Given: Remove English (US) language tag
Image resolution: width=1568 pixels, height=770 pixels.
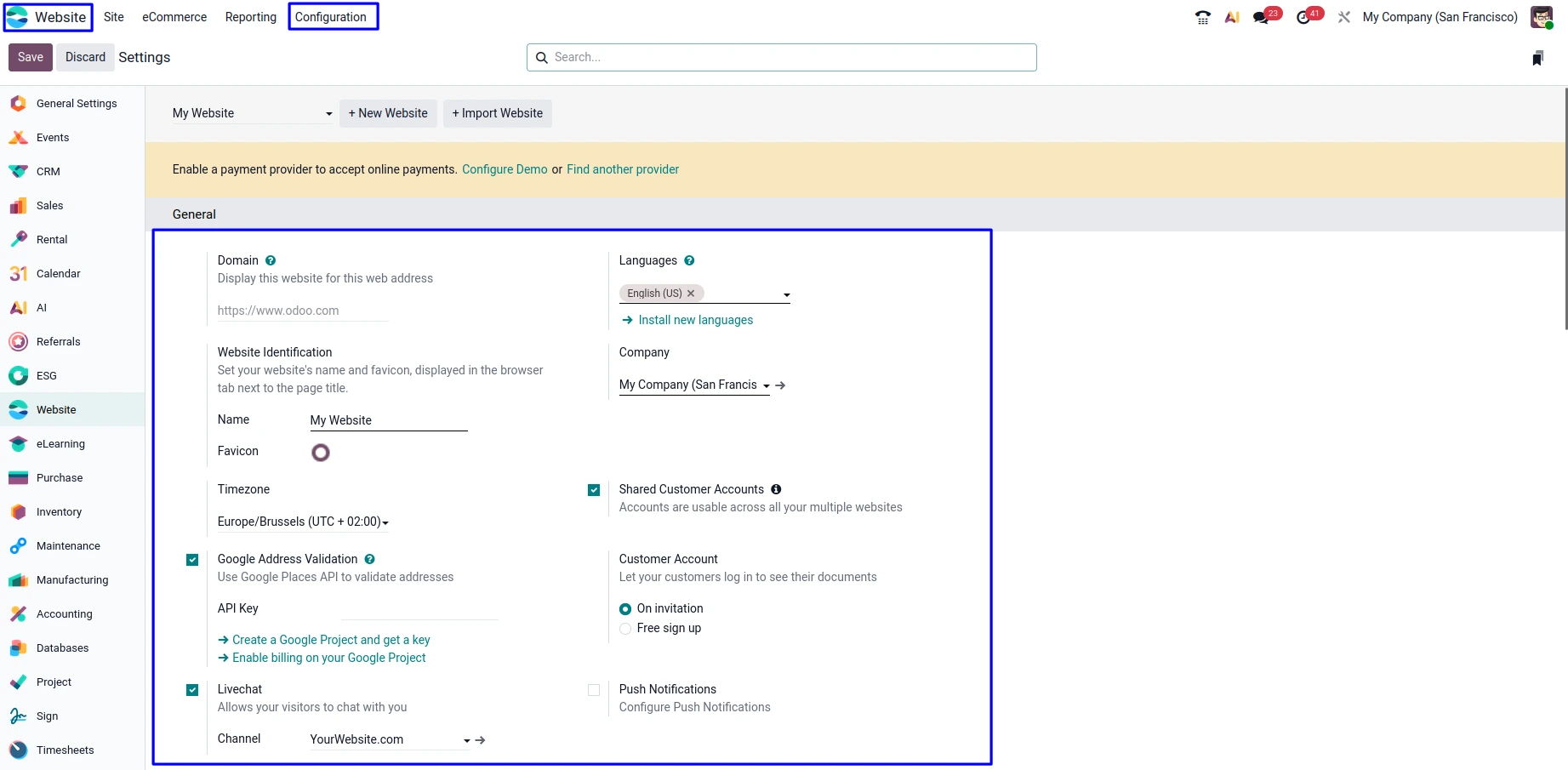Looking at the screenshot, I should tap(691, 294).
